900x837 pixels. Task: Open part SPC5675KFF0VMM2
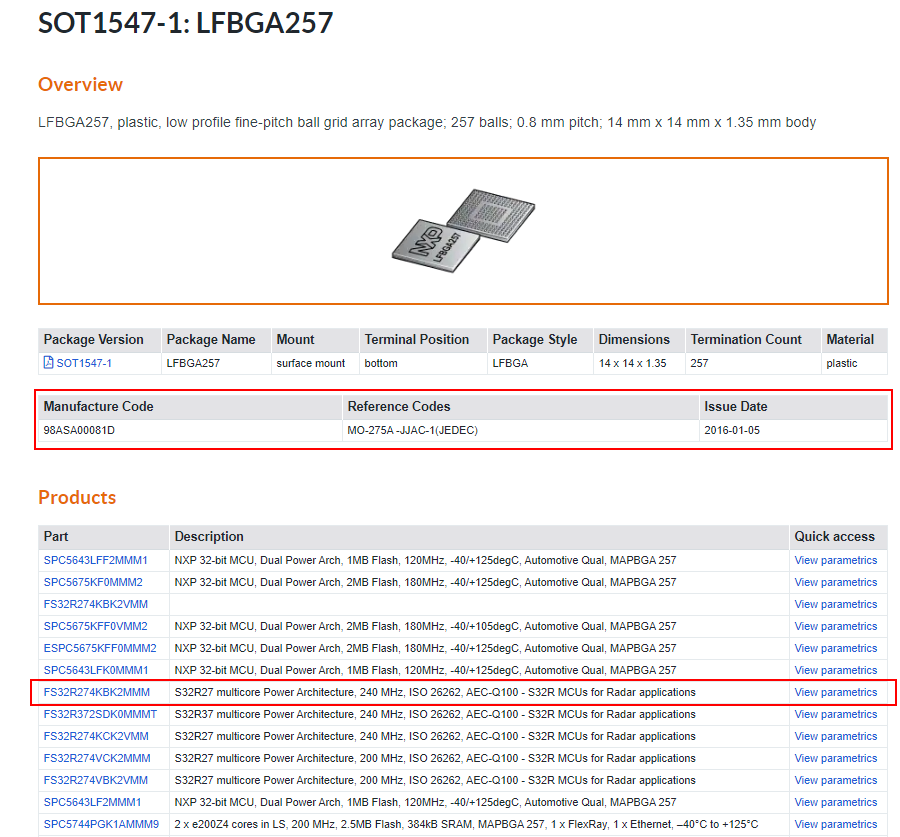coord(95,626)
